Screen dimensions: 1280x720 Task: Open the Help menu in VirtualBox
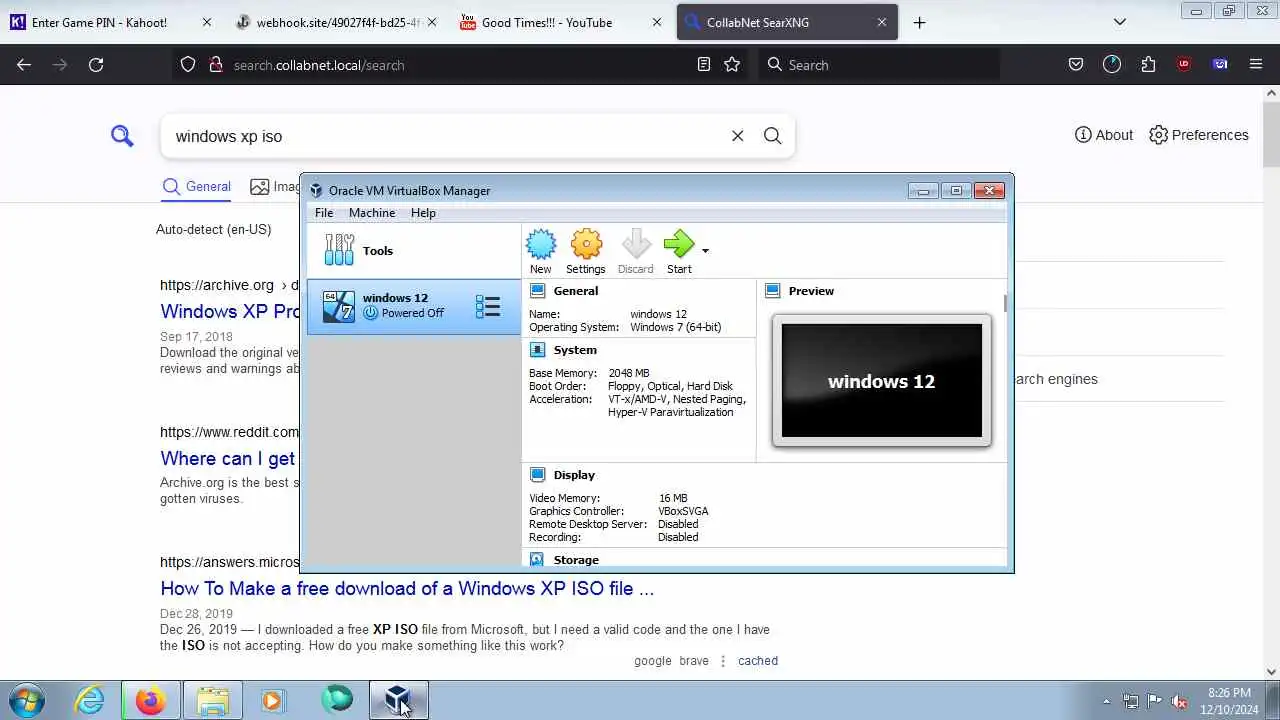coord(423,213)
